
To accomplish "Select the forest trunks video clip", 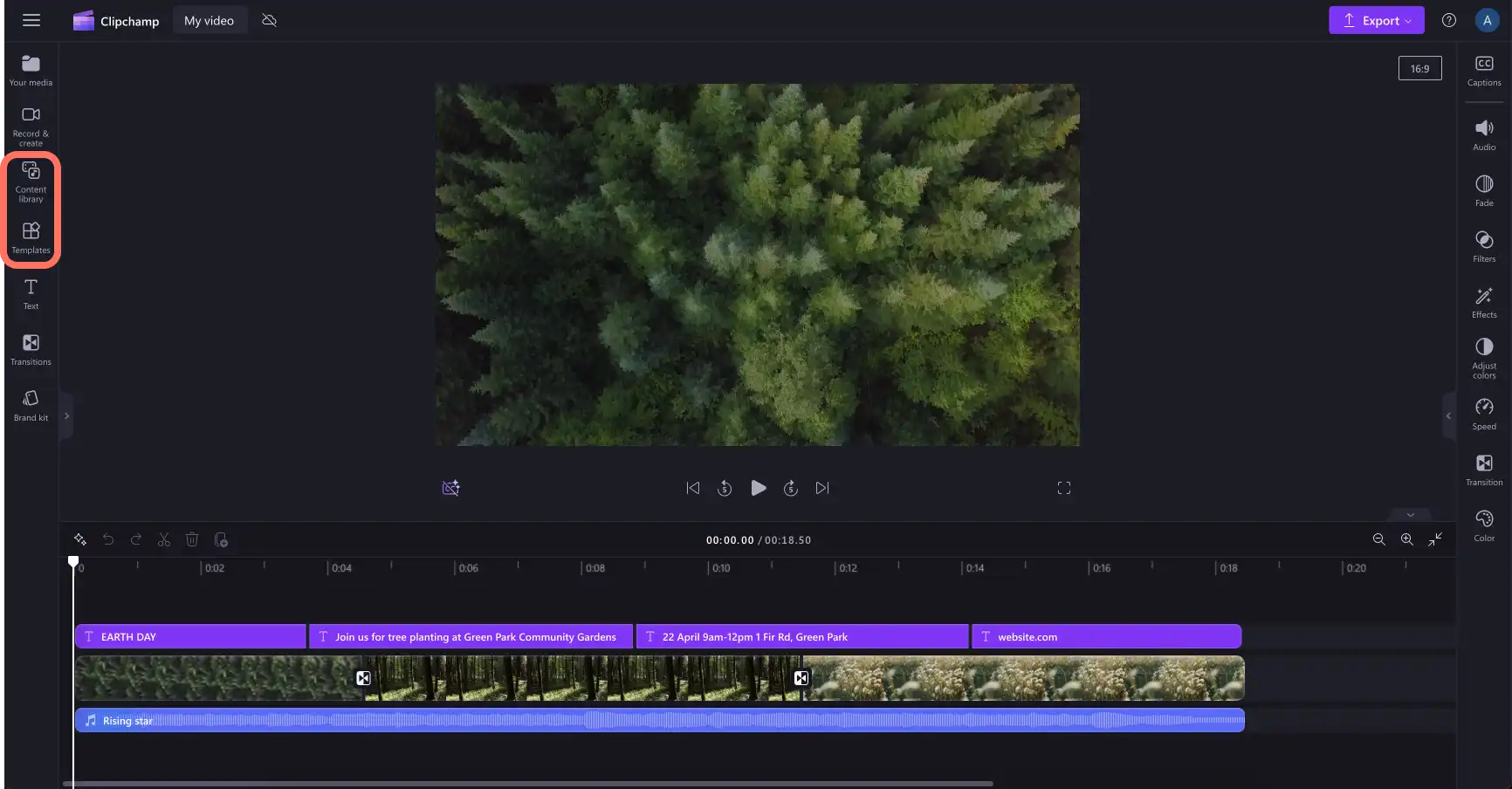I will coord(582,678).
